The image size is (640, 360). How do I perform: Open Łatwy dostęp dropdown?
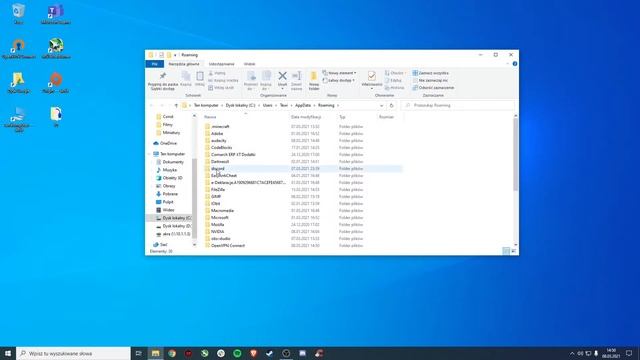pos(338,80)
